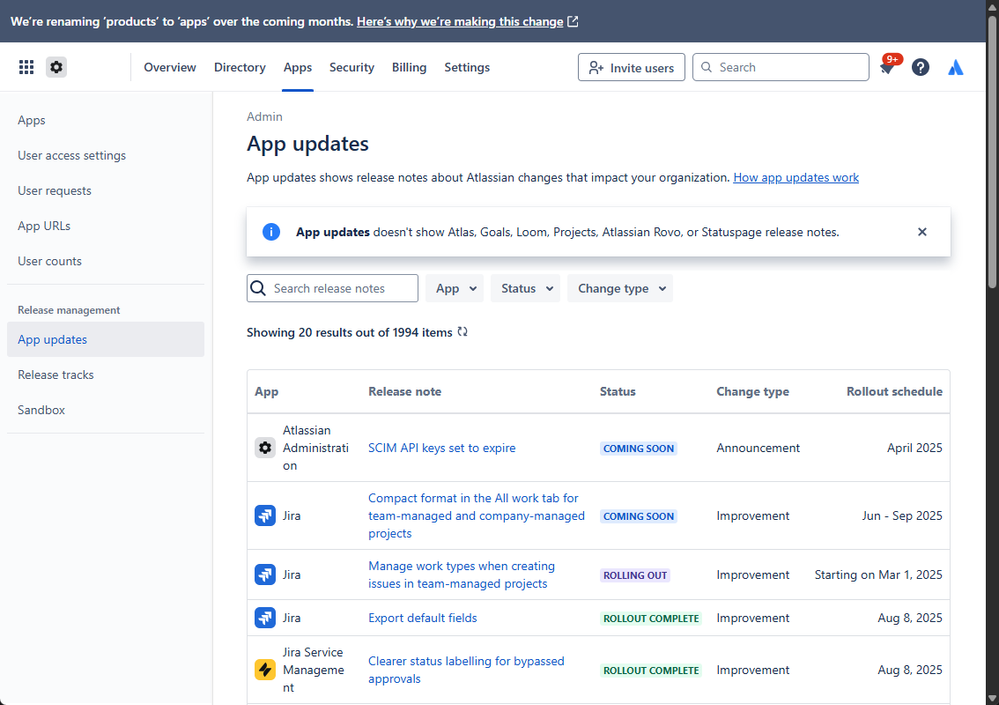
Task: Open the Security tab
Action: click(352, 67)
